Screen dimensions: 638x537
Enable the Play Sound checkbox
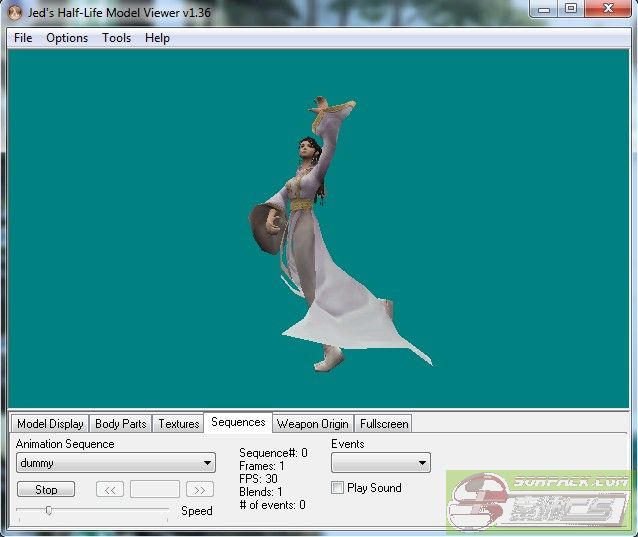(x=337, y=488)
